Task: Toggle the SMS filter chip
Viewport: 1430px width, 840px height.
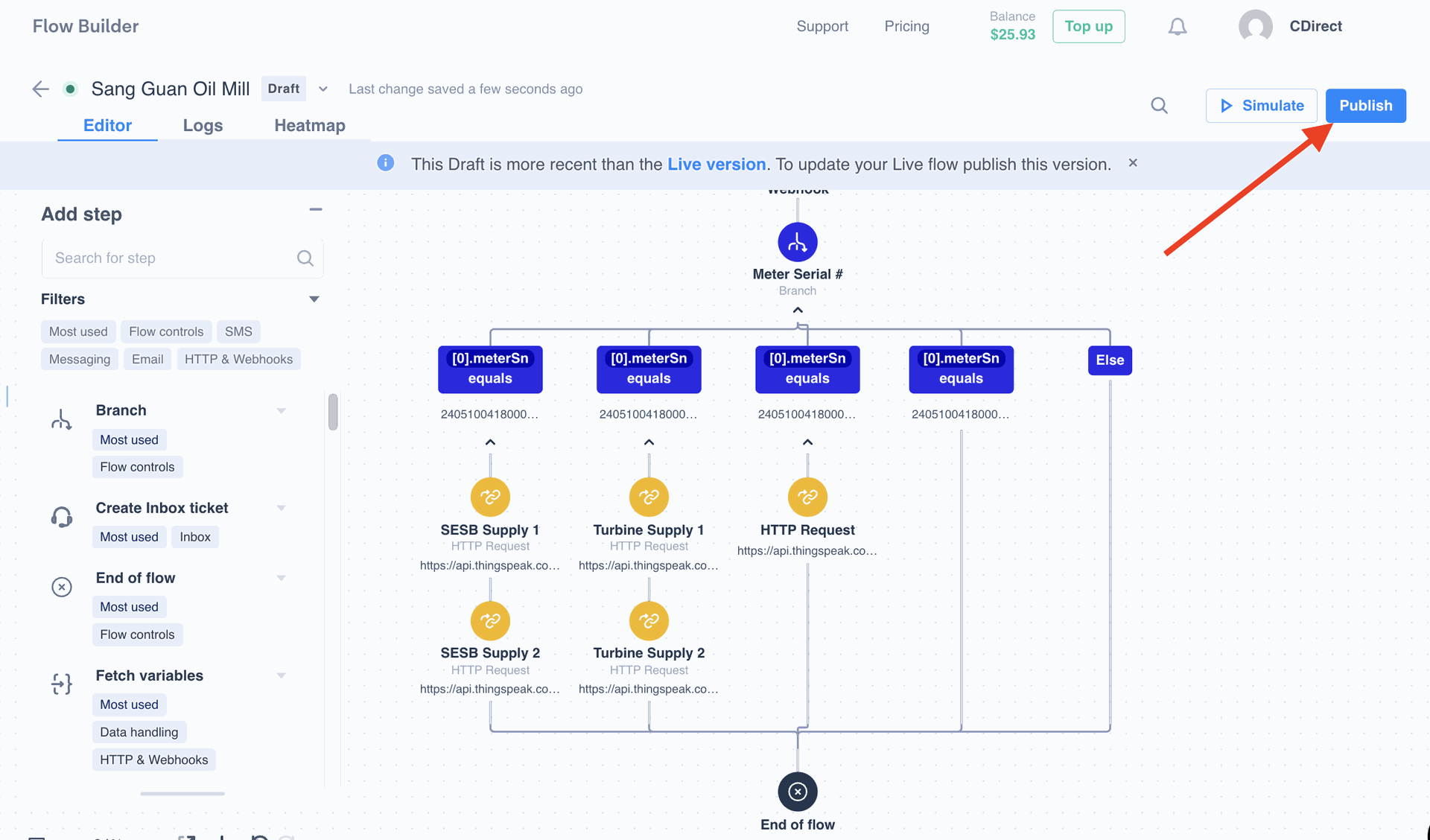Action: [x=238, y=331]
